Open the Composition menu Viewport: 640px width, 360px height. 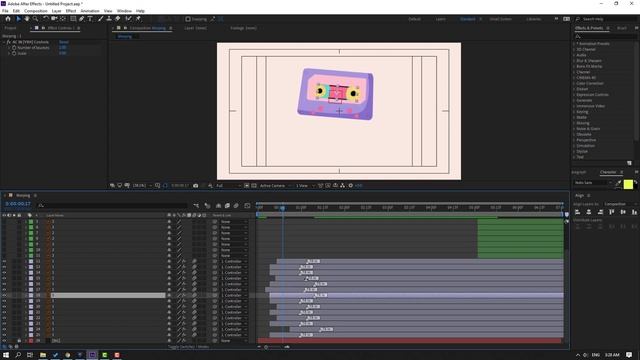(36, 11)
